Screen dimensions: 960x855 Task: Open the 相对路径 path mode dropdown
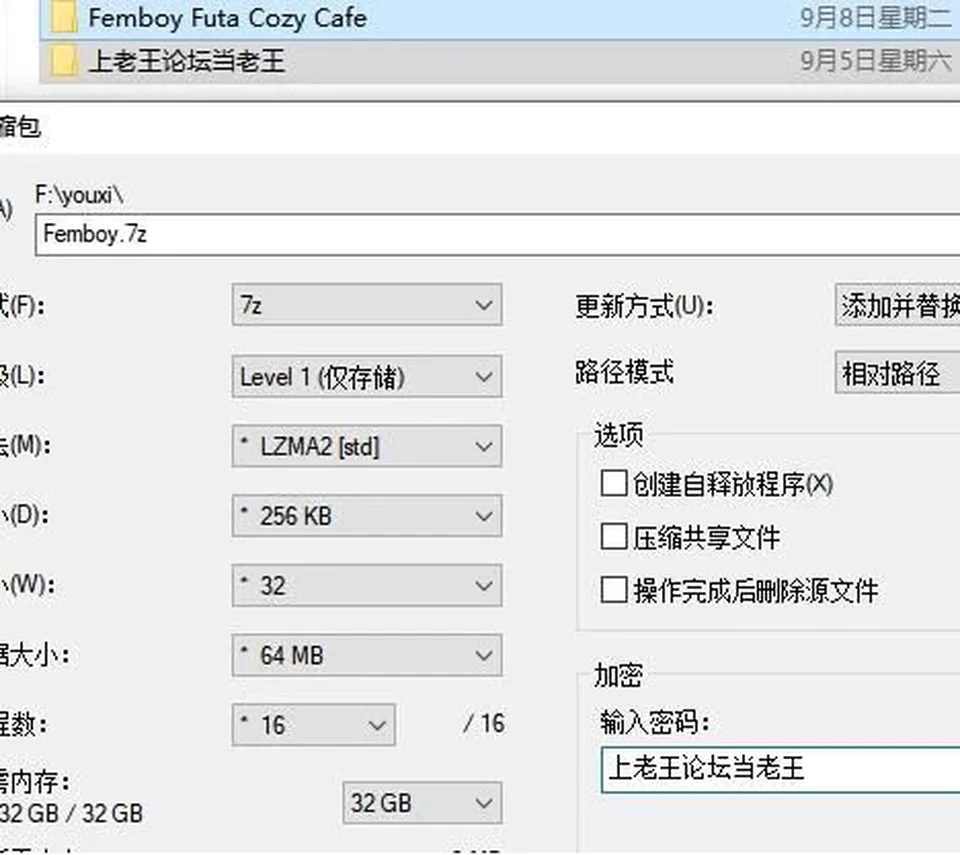pos(898,372)
